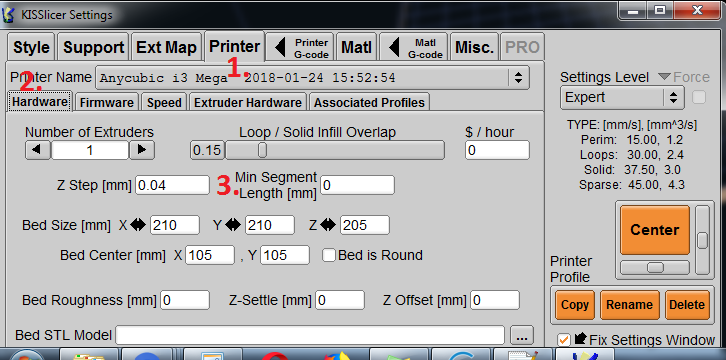Open Printer G-code tab with arrow icon
This screenshot has width=726, height=360.
(x=300, y=48)
